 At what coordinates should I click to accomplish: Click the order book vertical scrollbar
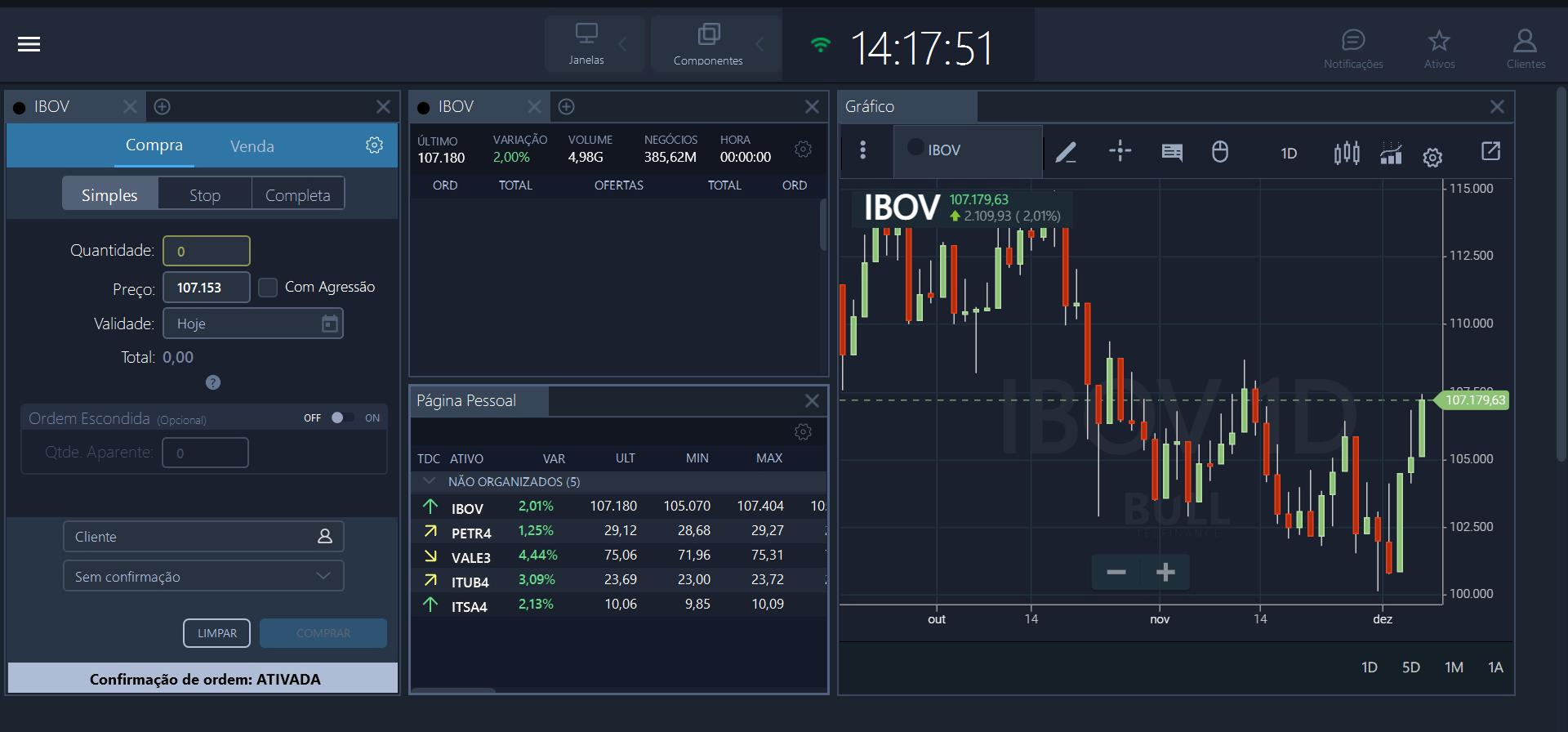click(823, 225)
